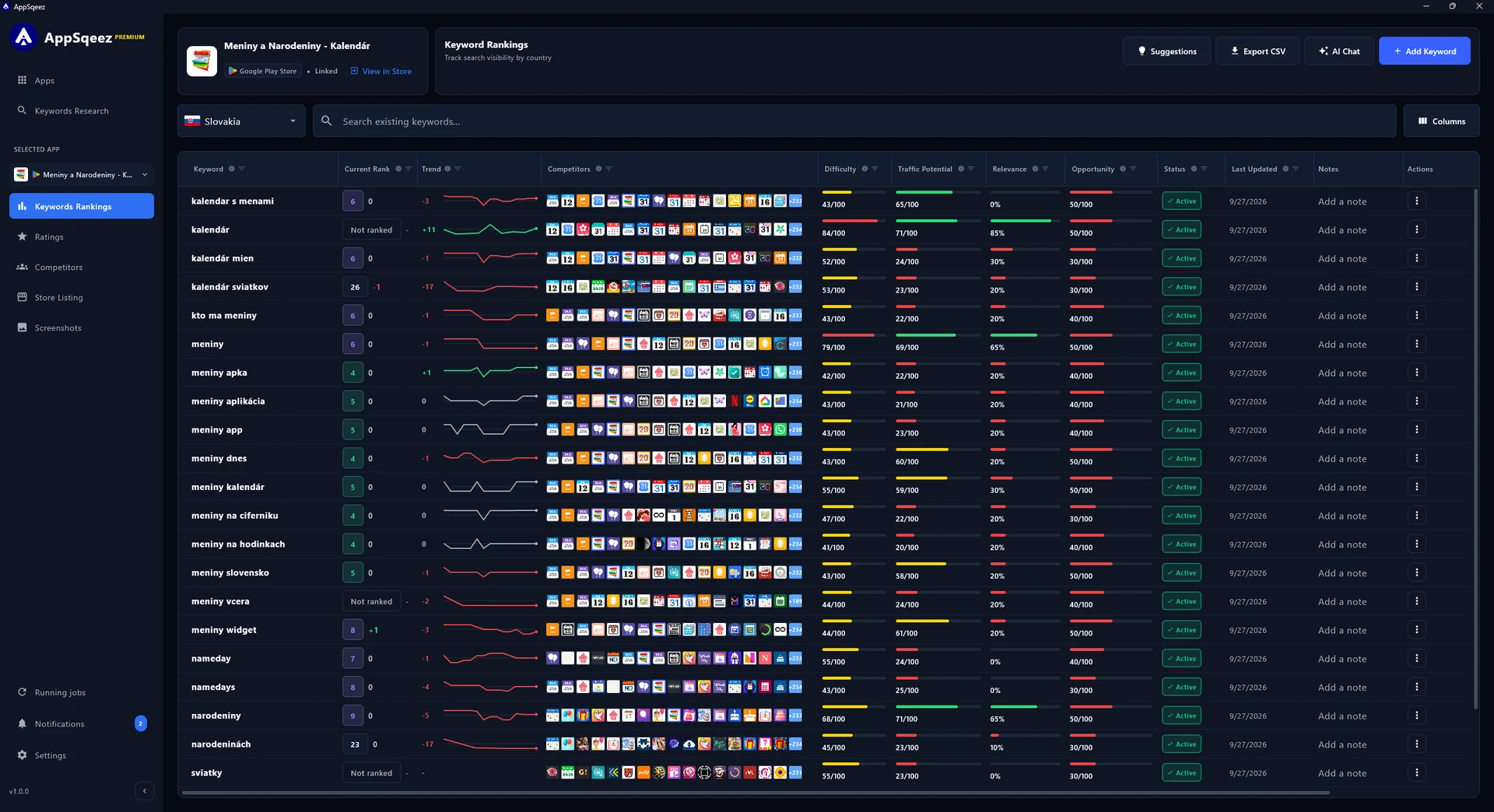
Task: Expand the Slovakia country dropdown
Action: [x=241, y=121]
